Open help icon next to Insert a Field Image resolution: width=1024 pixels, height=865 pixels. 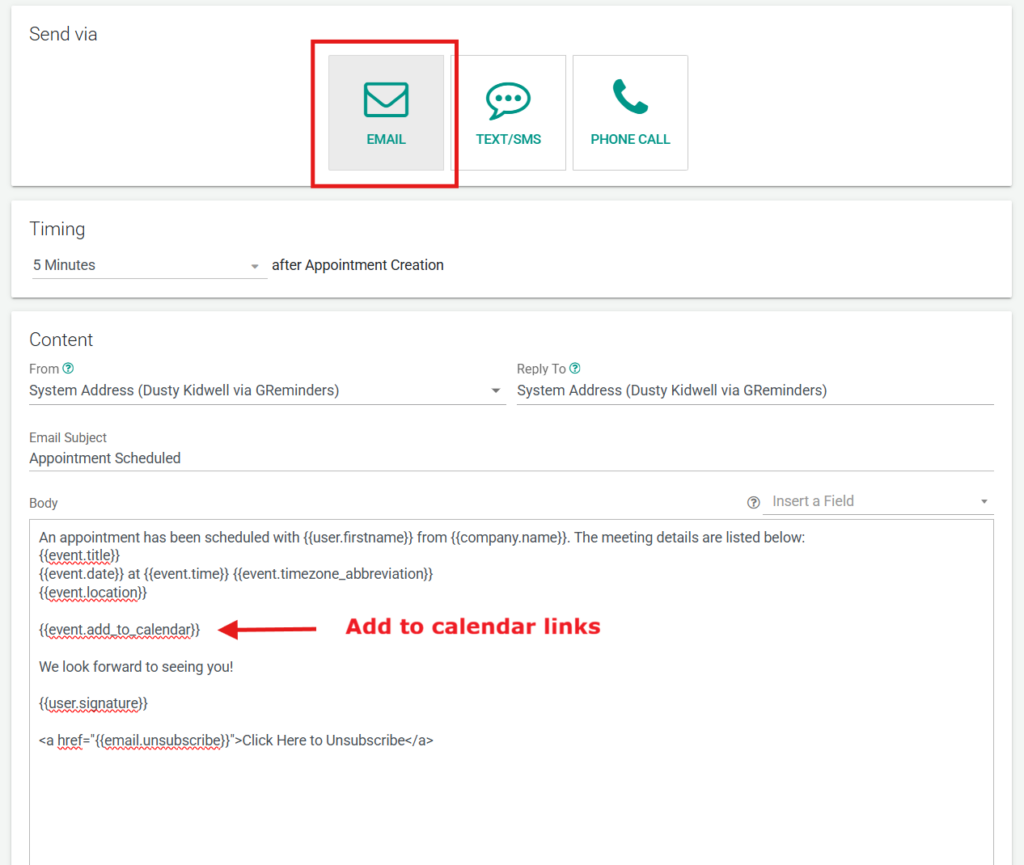pyautogui.click(x=754, y=502)
